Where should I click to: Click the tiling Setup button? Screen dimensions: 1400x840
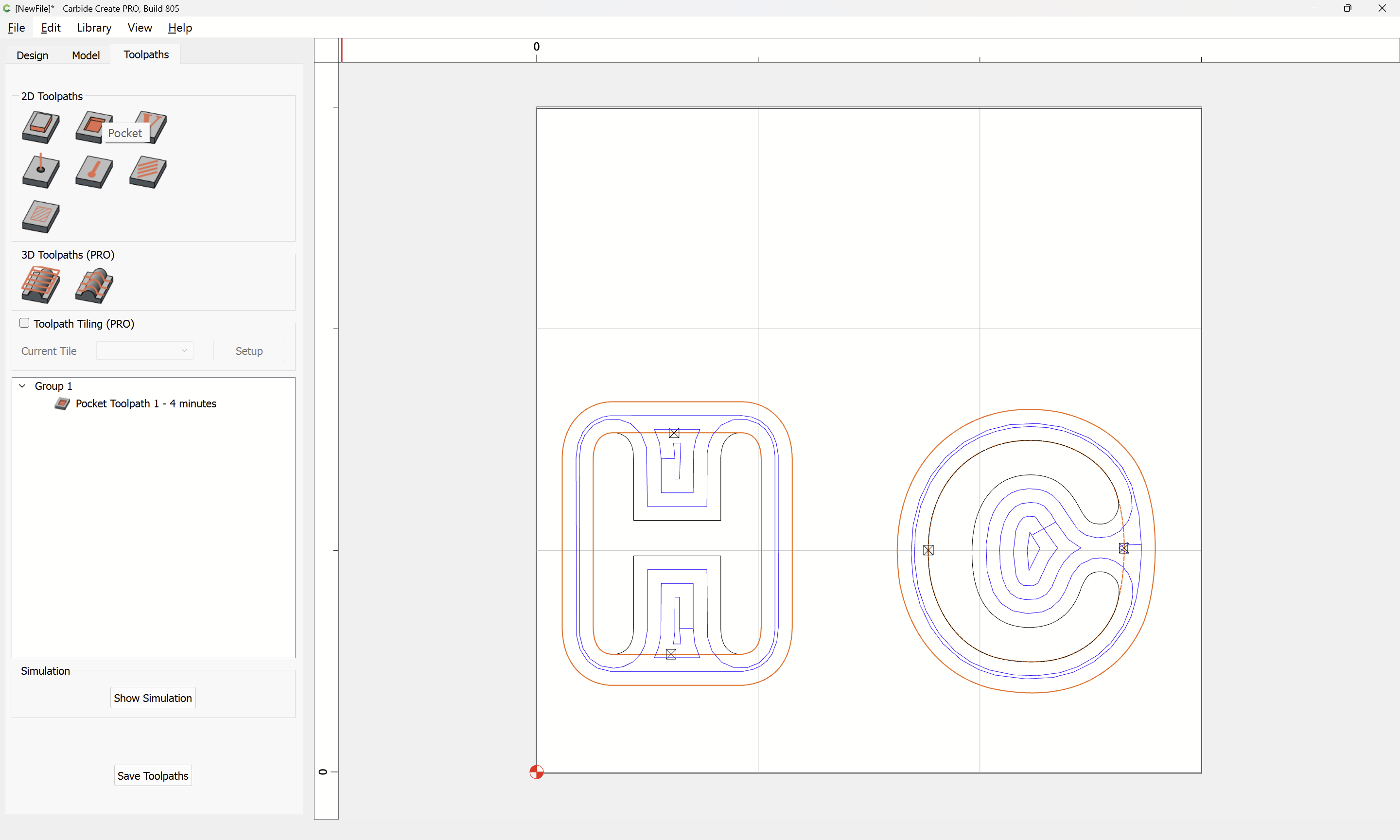(249, 351)
